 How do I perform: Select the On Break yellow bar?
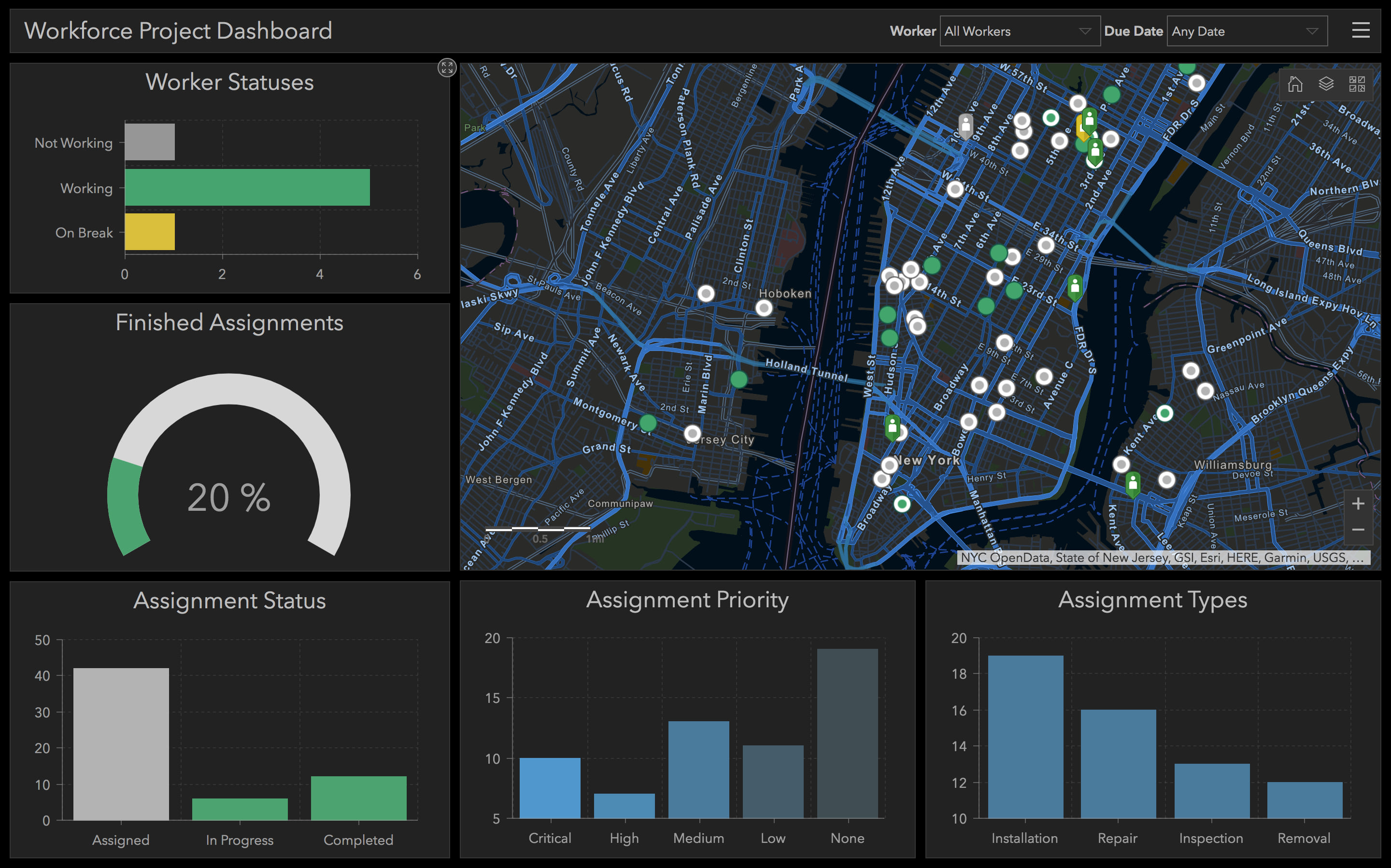click(149, 232)
